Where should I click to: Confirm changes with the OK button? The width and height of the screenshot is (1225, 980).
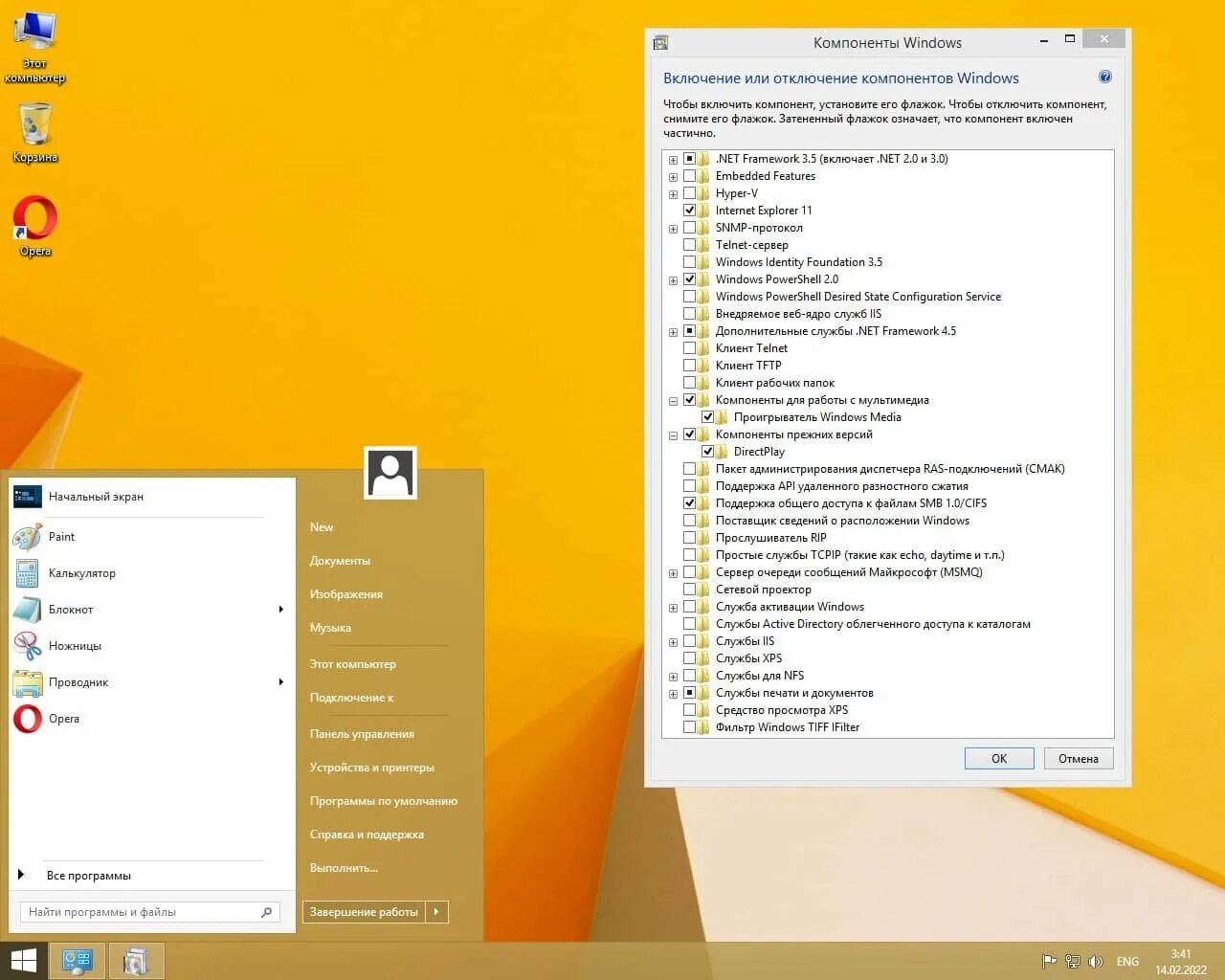click(999, 759)
